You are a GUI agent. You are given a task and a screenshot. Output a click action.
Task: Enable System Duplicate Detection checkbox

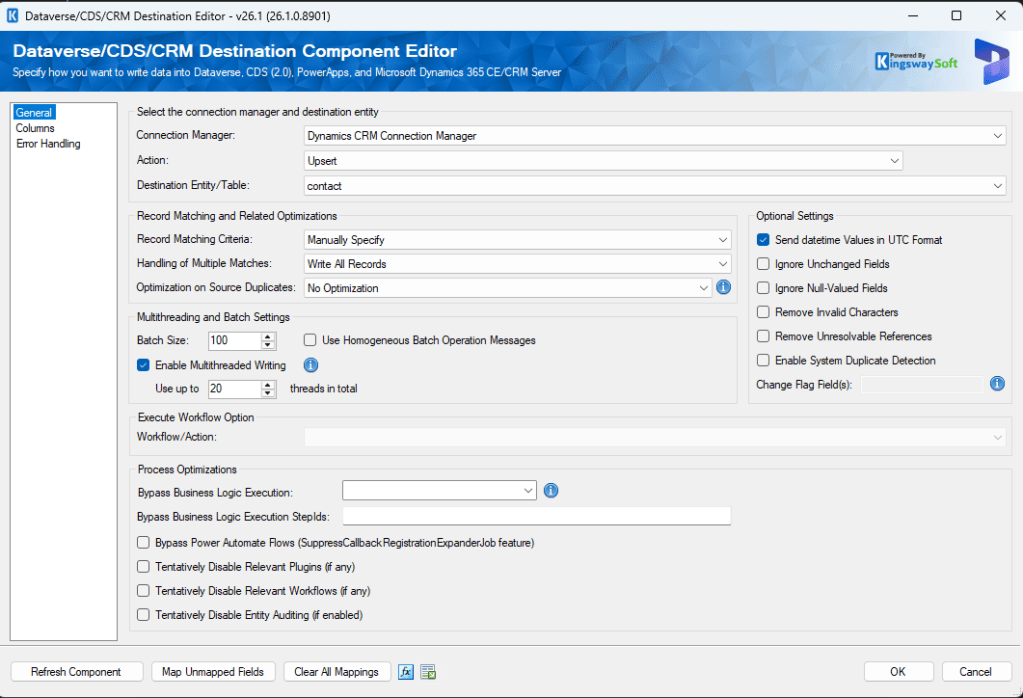(x=763, y=361)
